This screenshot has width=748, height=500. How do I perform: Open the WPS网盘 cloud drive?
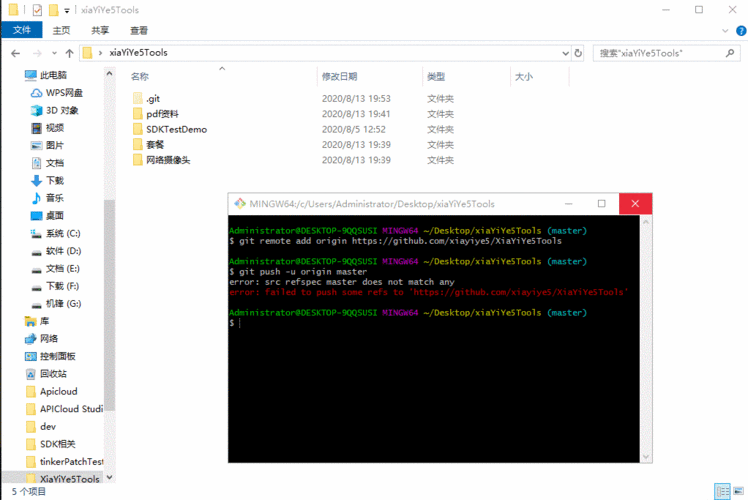point(64,93)
